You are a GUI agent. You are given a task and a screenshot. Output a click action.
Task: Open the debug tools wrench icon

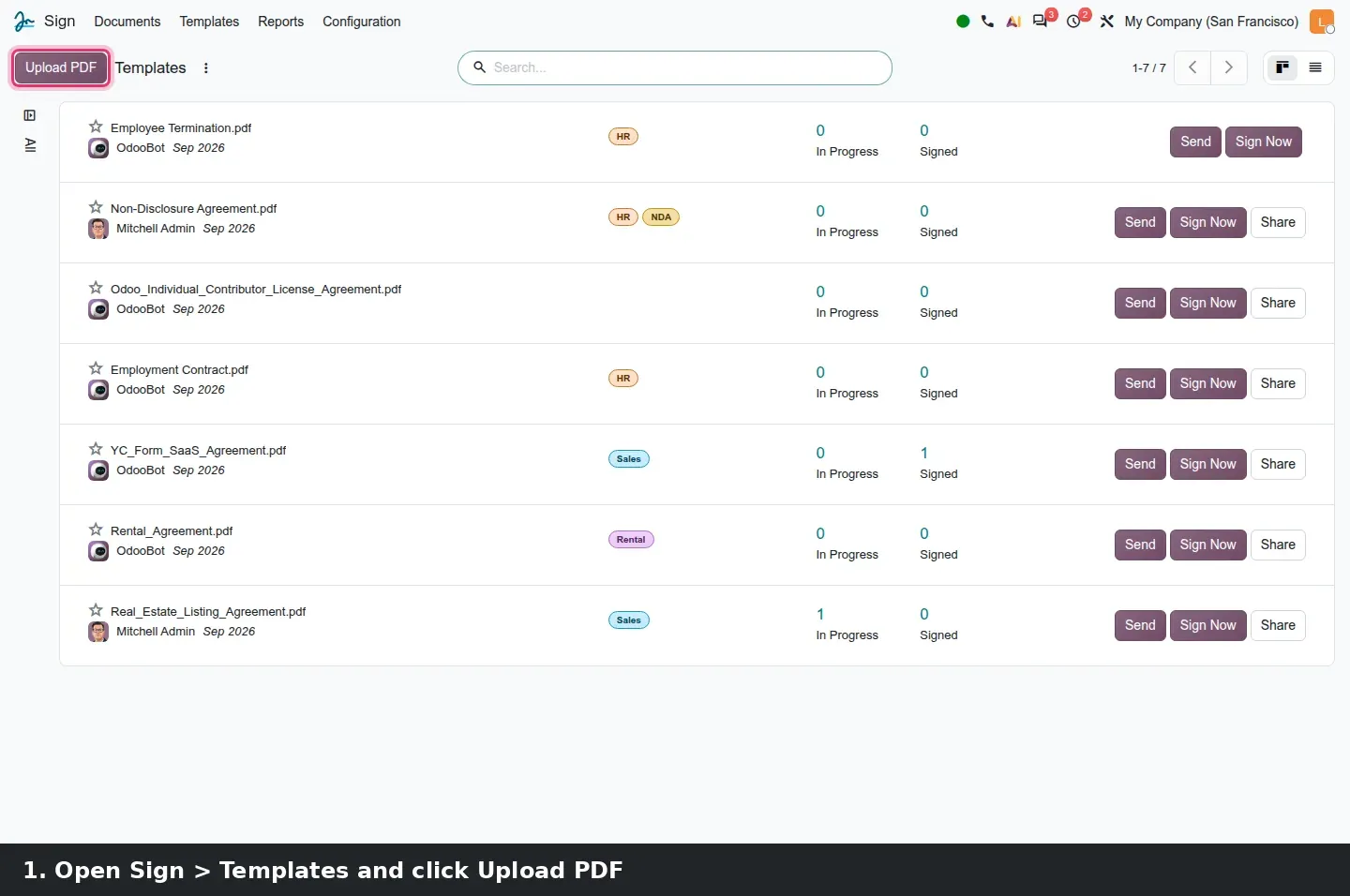pos(1107,22)
